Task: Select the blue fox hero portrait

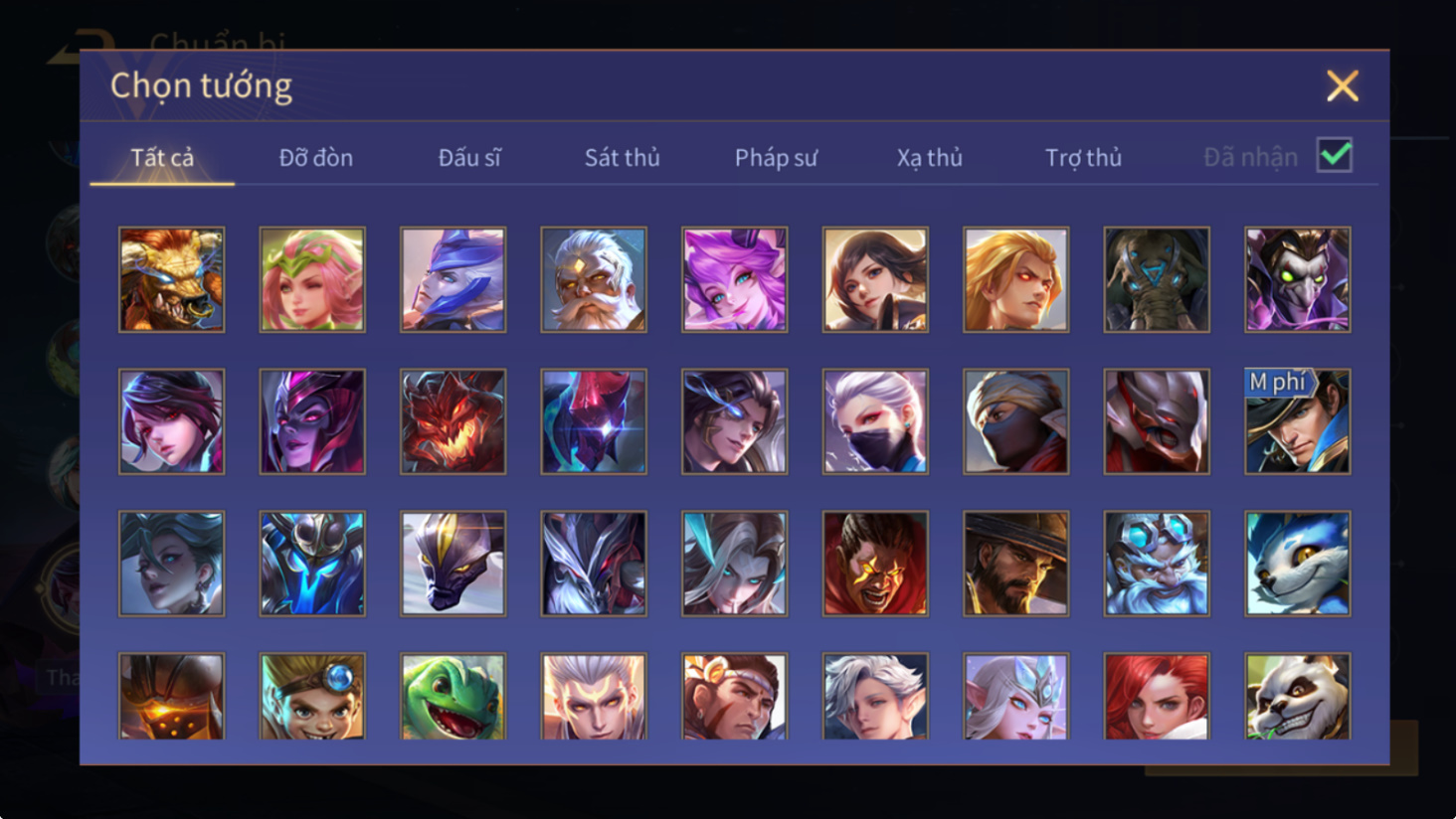Action: coord(1298,564)
